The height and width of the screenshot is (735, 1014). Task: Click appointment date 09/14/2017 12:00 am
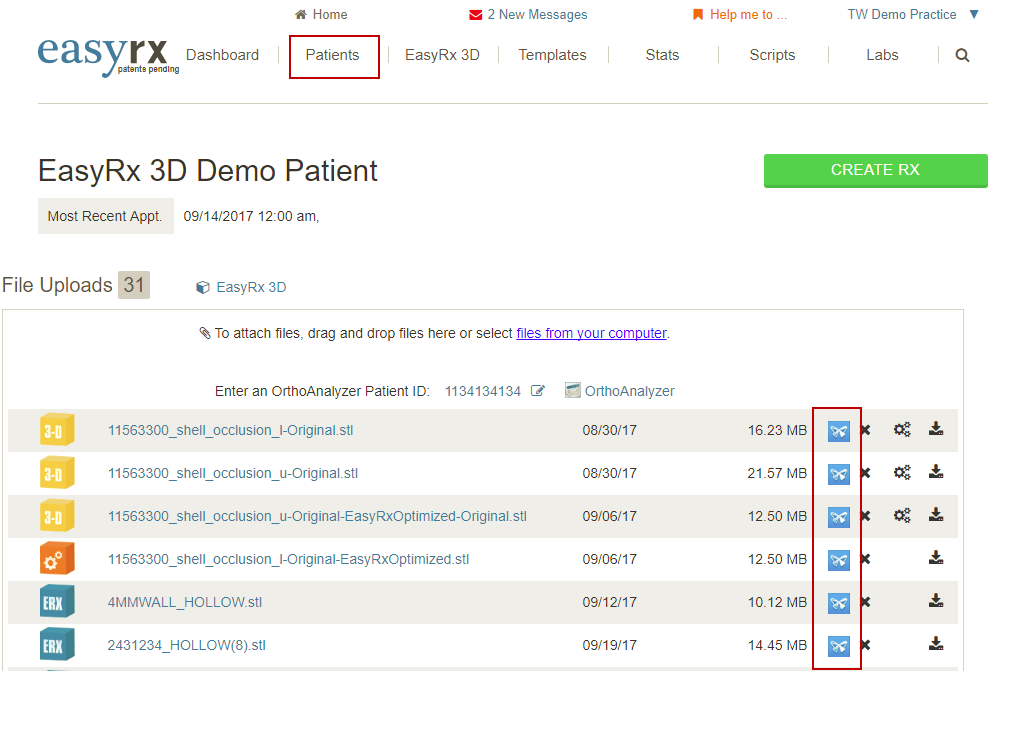click(x=251, y=217)
